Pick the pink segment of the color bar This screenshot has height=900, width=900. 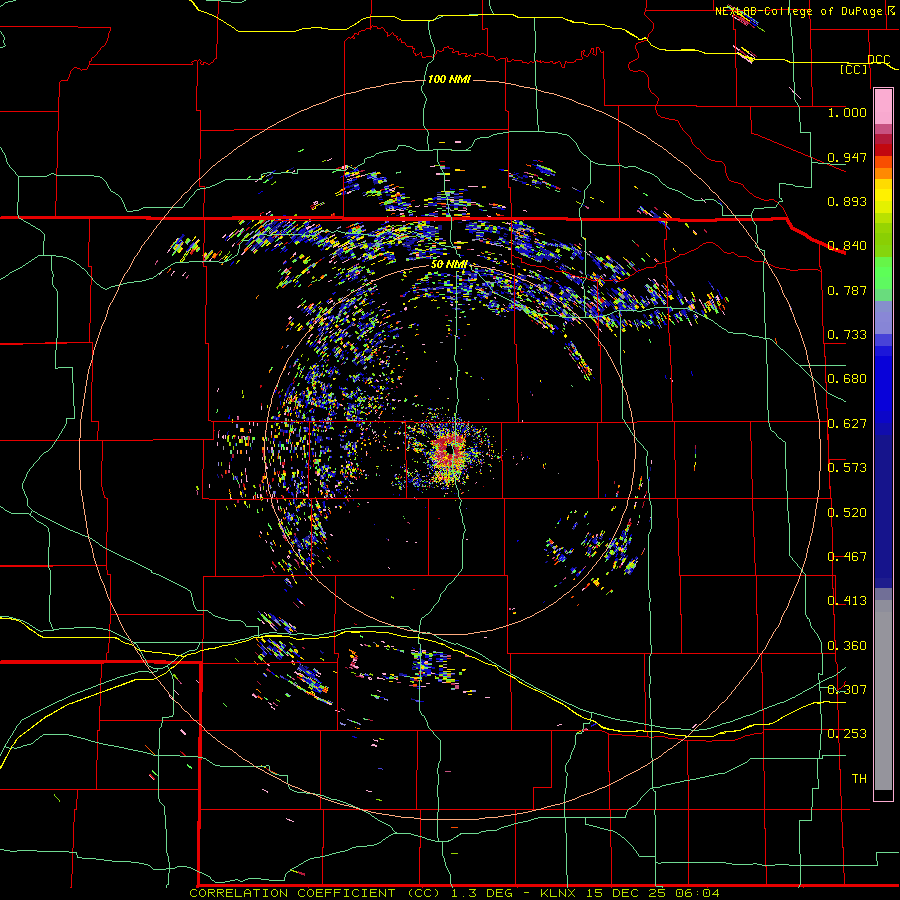click(x=883, y=107)
